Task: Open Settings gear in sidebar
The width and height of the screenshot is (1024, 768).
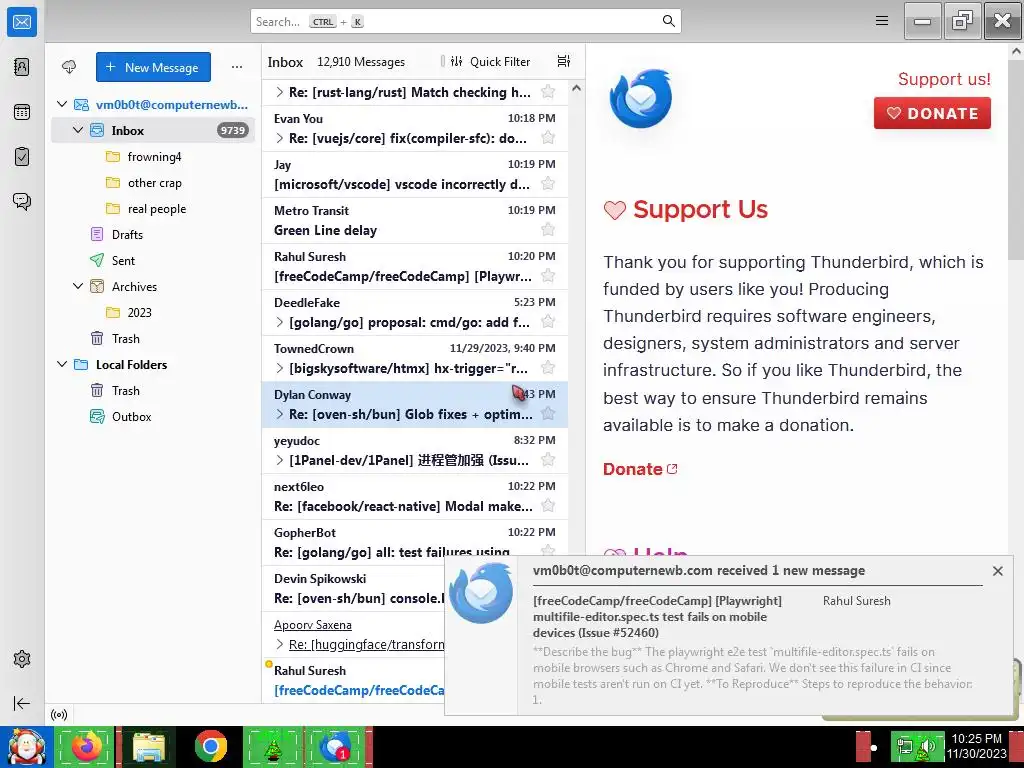Action: point(22,659)
